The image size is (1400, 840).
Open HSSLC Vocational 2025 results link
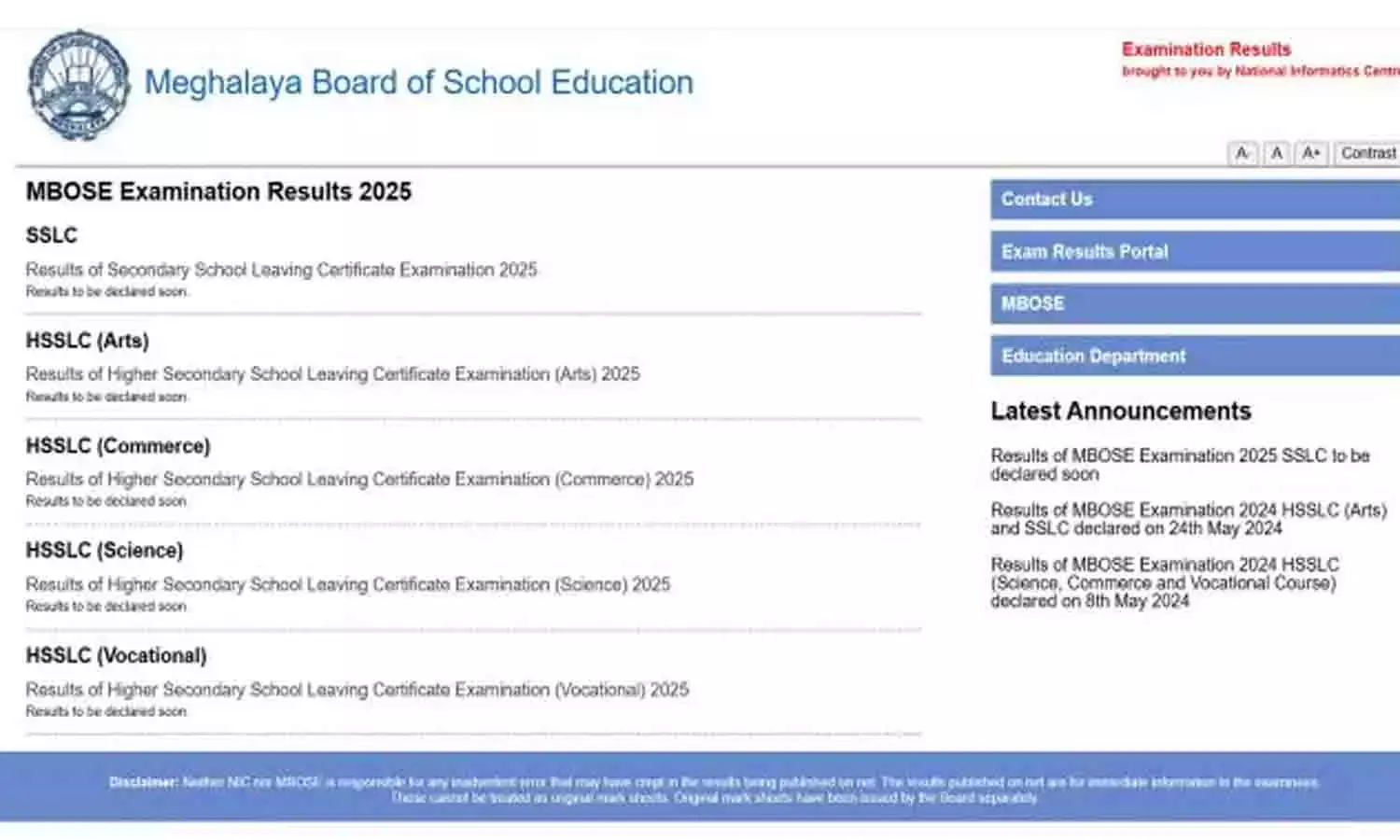tap(357, 690)
